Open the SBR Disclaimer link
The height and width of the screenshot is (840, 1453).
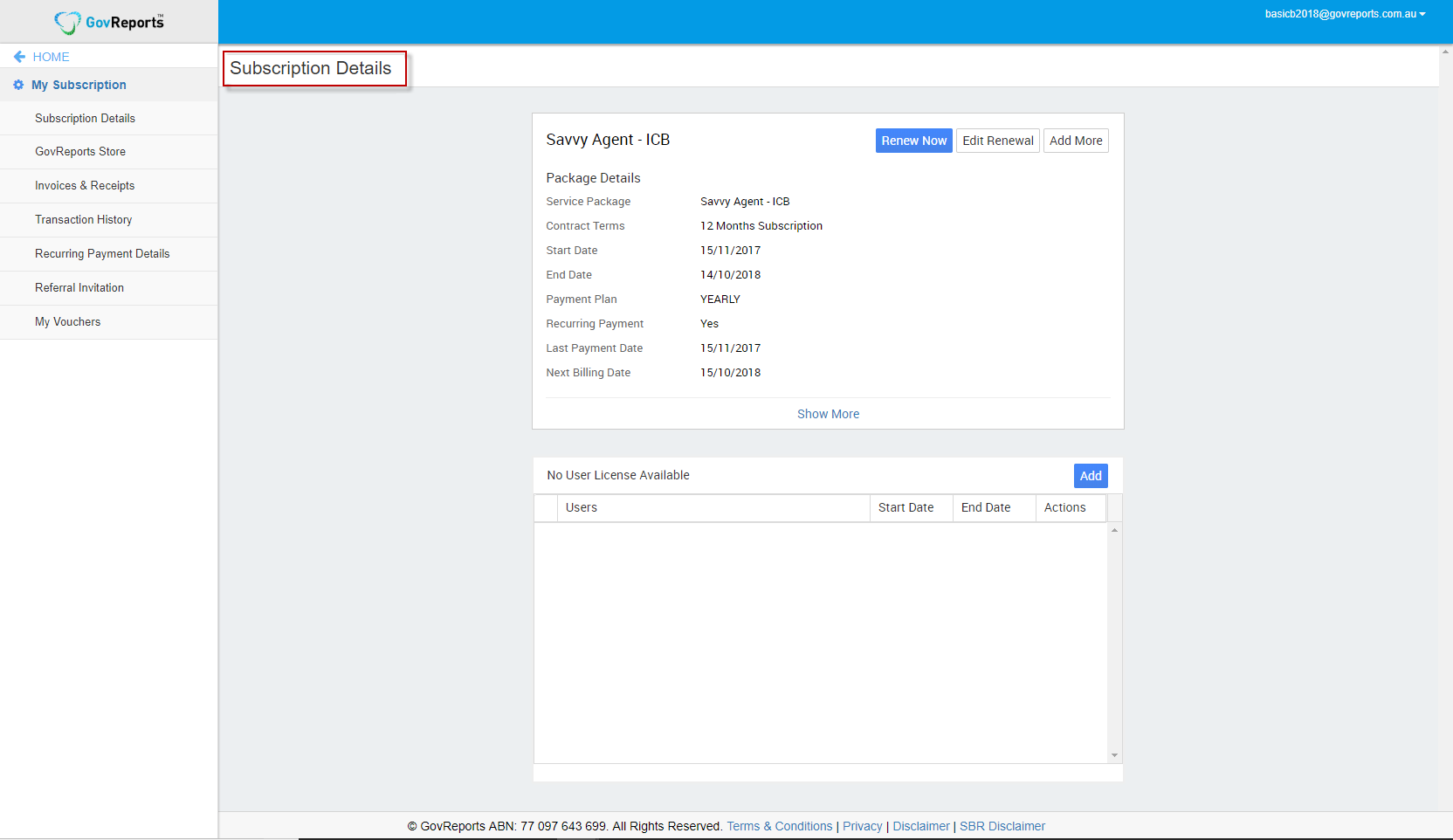click(1002, 826)
